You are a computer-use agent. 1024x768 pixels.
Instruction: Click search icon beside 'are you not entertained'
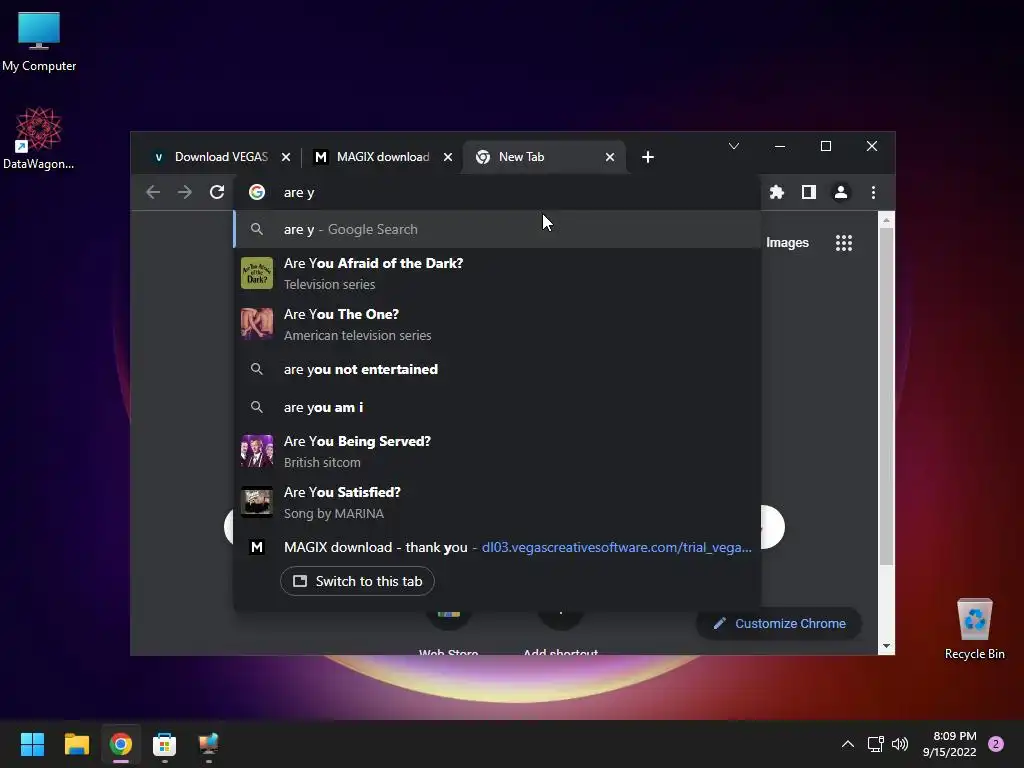tap(257, 369)
